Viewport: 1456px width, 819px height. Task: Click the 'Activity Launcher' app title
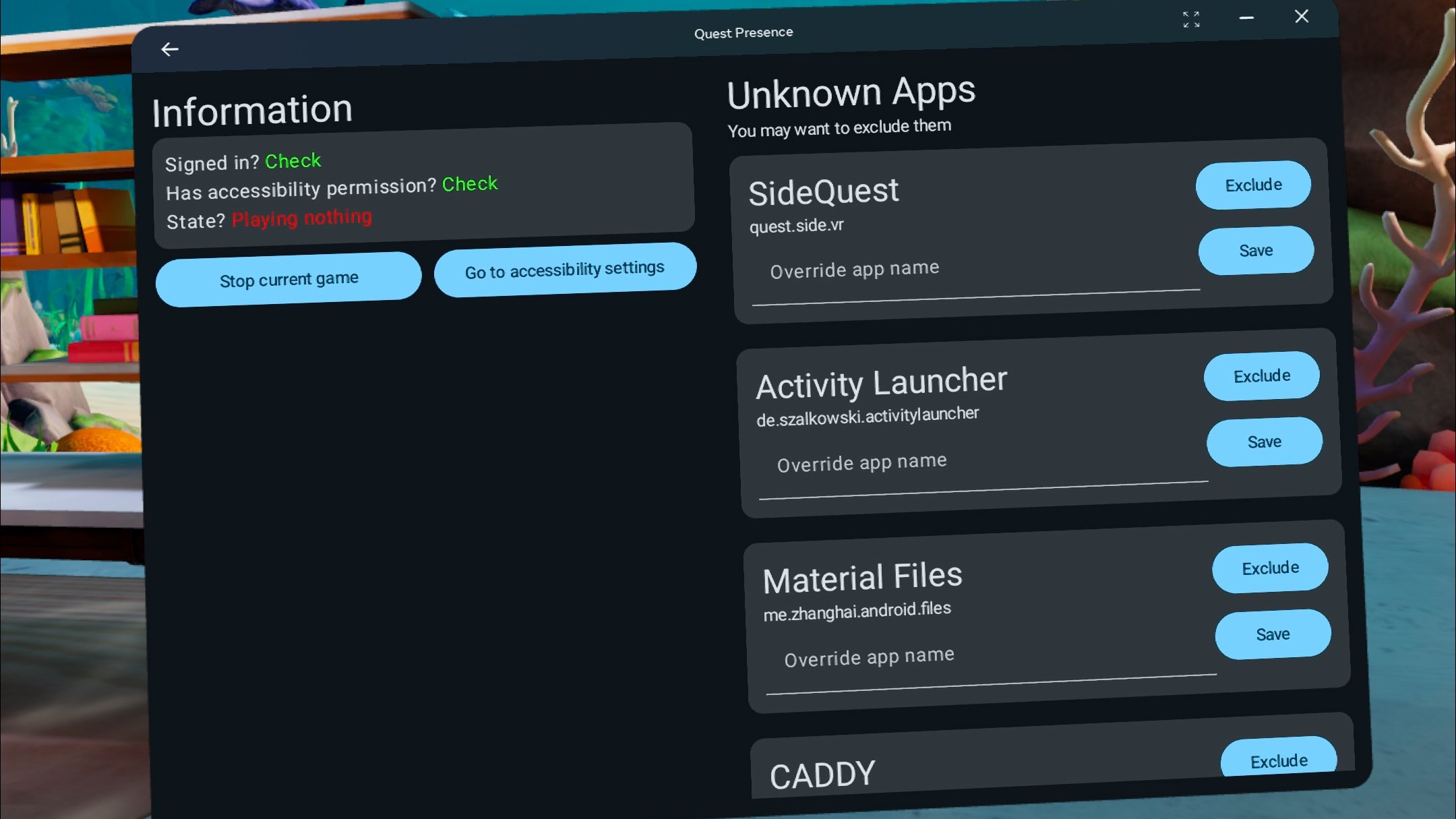(881, 383)
